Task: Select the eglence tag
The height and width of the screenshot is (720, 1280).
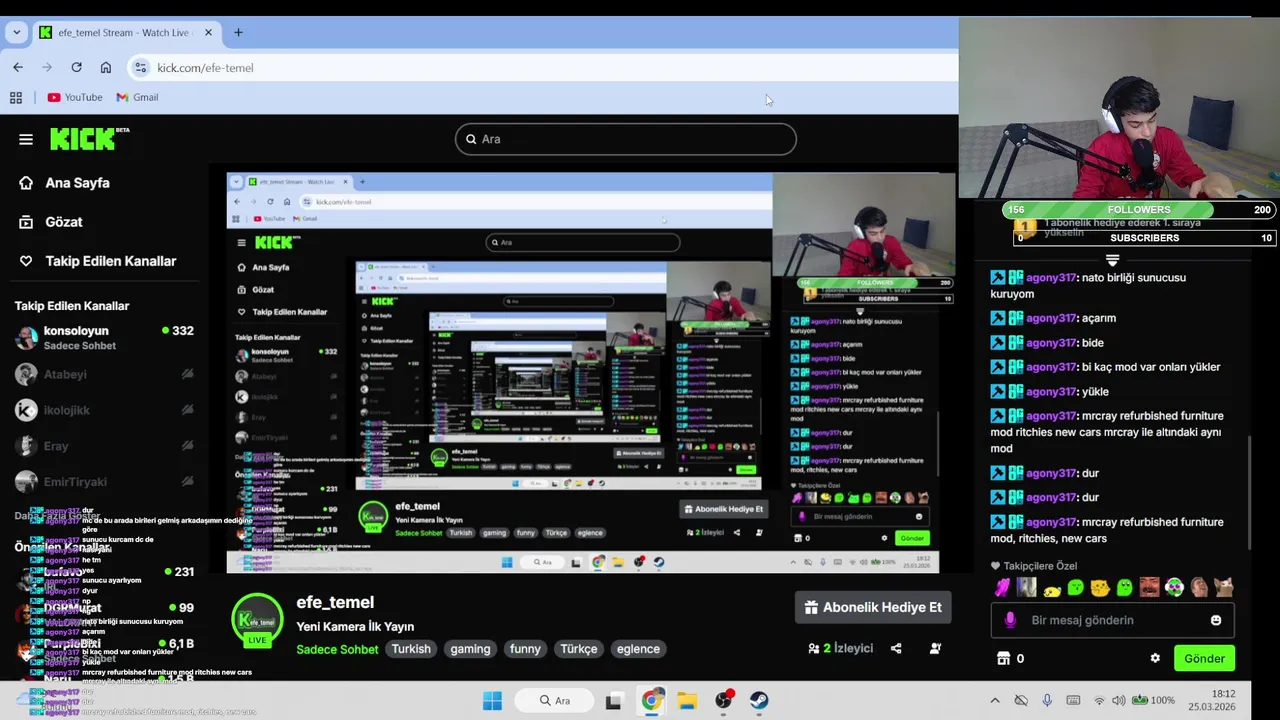Action: (638, 649)
